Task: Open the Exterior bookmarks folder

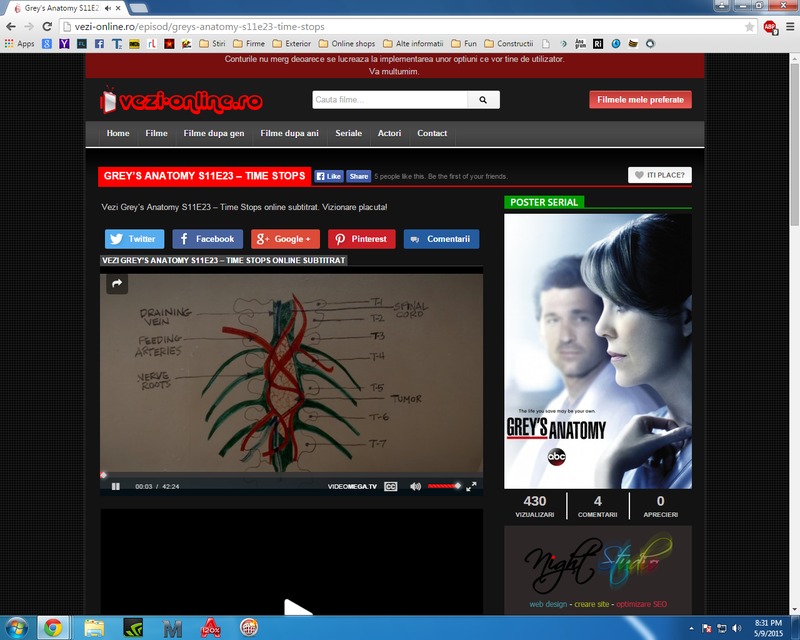Action: point(291,44)
